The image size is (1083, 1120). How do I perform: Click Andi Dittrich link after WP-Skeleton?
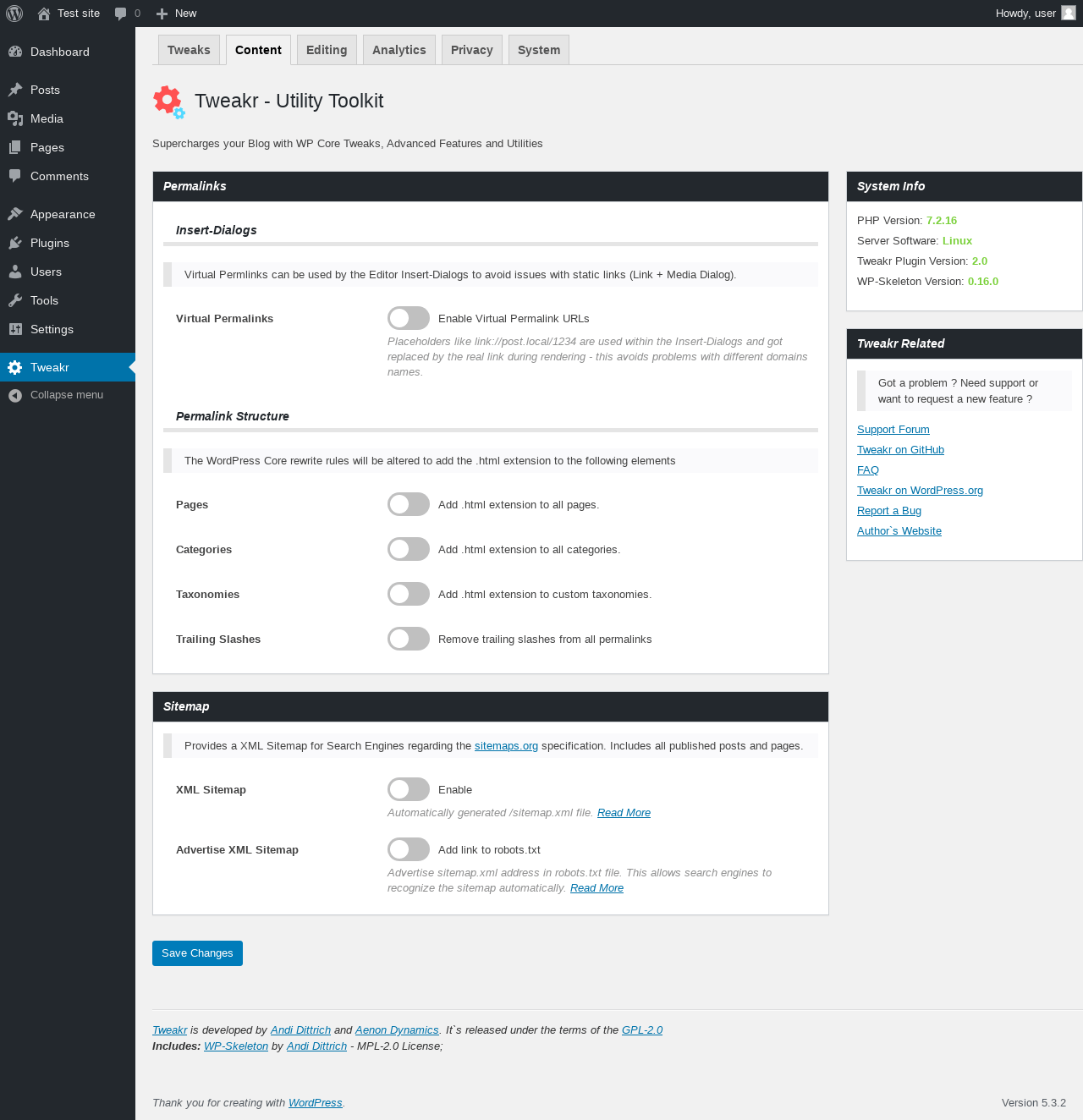316,1046
